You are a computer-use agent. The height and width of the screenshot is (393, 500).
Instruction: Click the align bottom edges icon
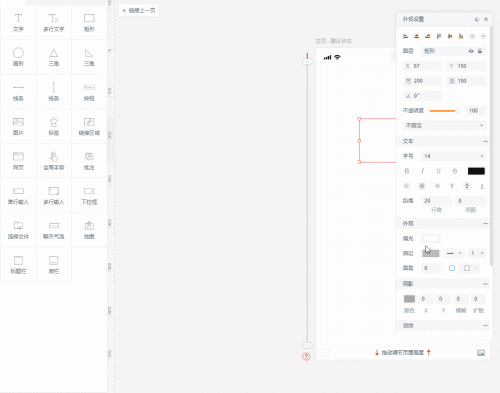coord(461,36)
